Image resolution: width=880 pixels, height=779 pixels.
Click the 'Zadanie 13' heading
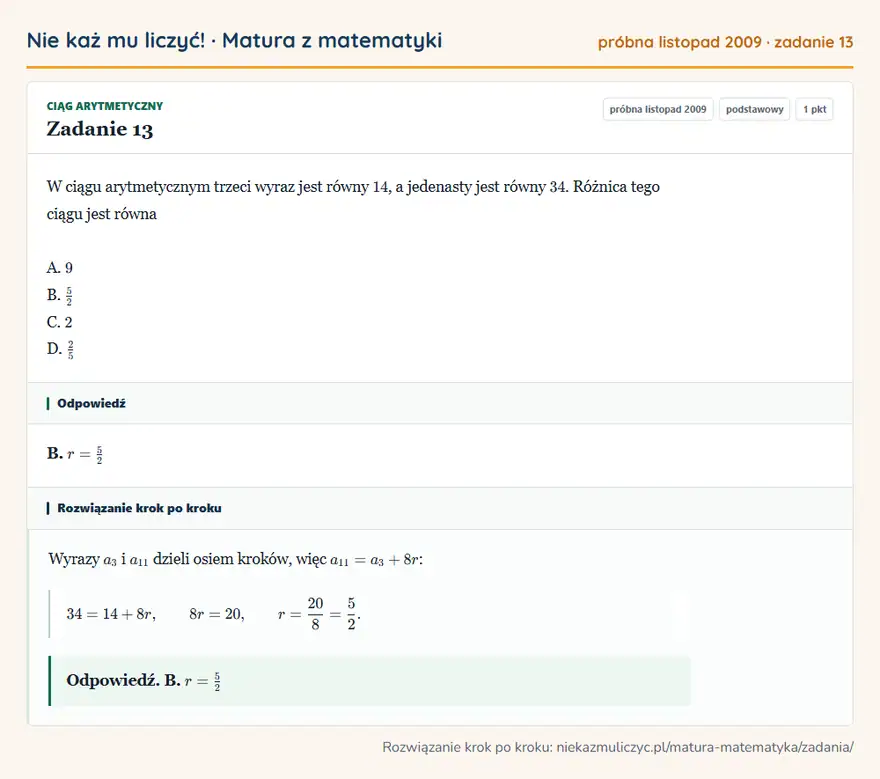(99, 129)
